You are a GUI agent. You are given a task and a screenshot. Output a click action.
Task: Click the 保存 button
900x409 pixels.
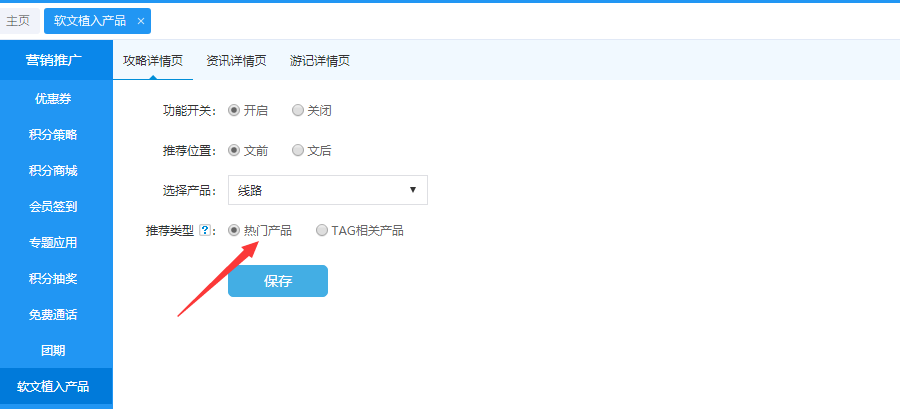(x=277, y=281)
